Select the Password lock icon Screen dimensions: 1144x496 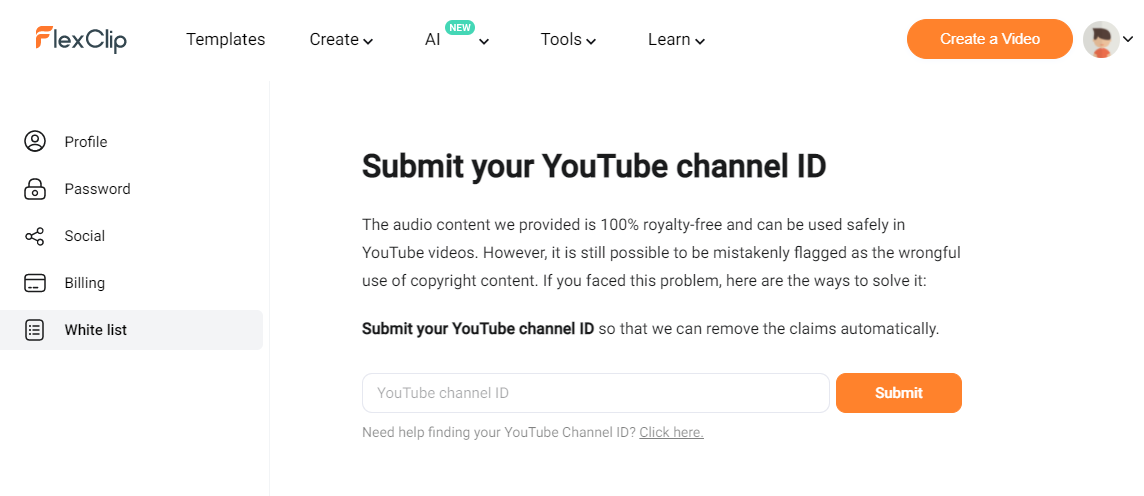pos(34,189)
